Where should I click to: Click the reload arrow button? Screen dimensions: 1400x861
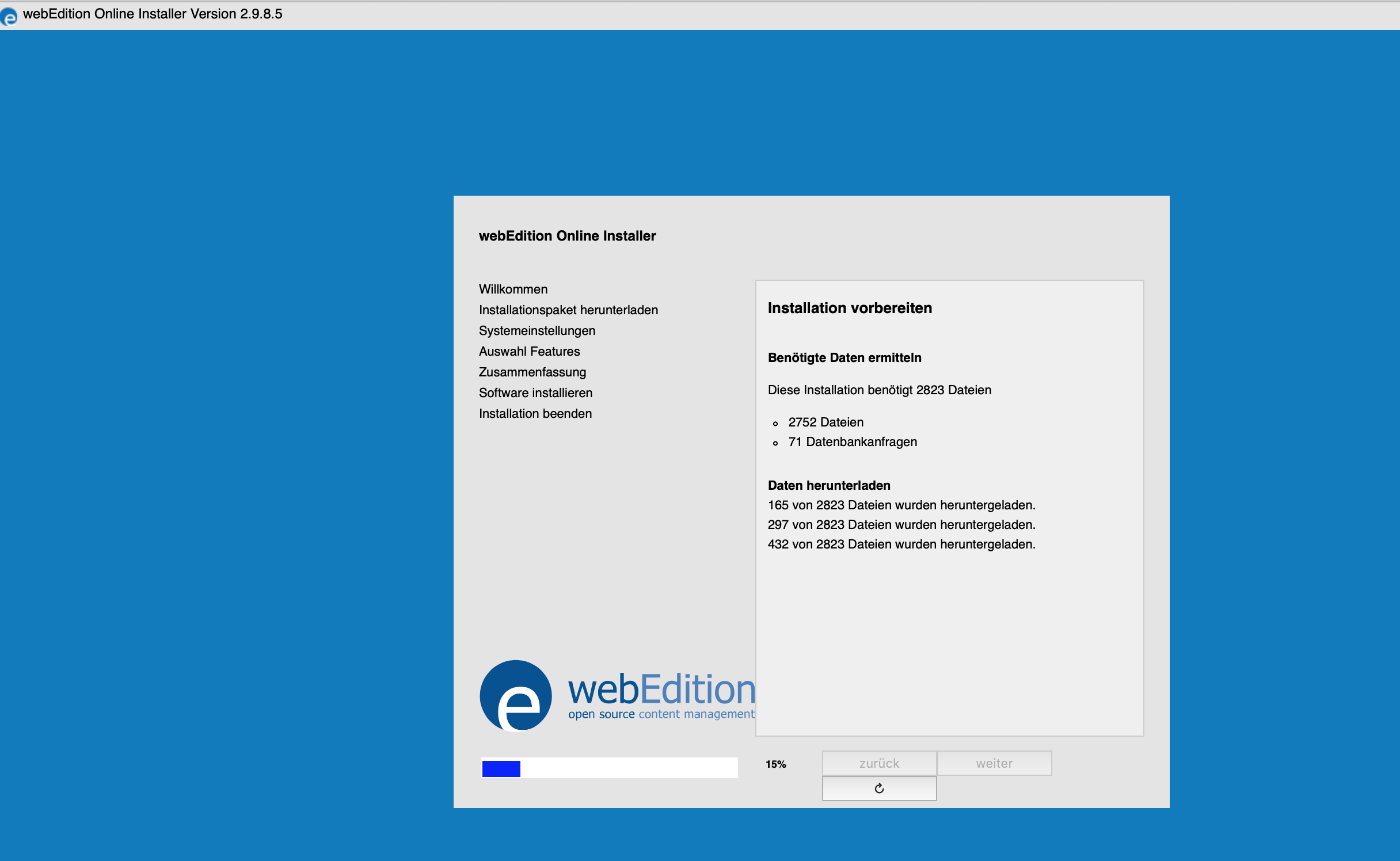[x=879, y=788]
